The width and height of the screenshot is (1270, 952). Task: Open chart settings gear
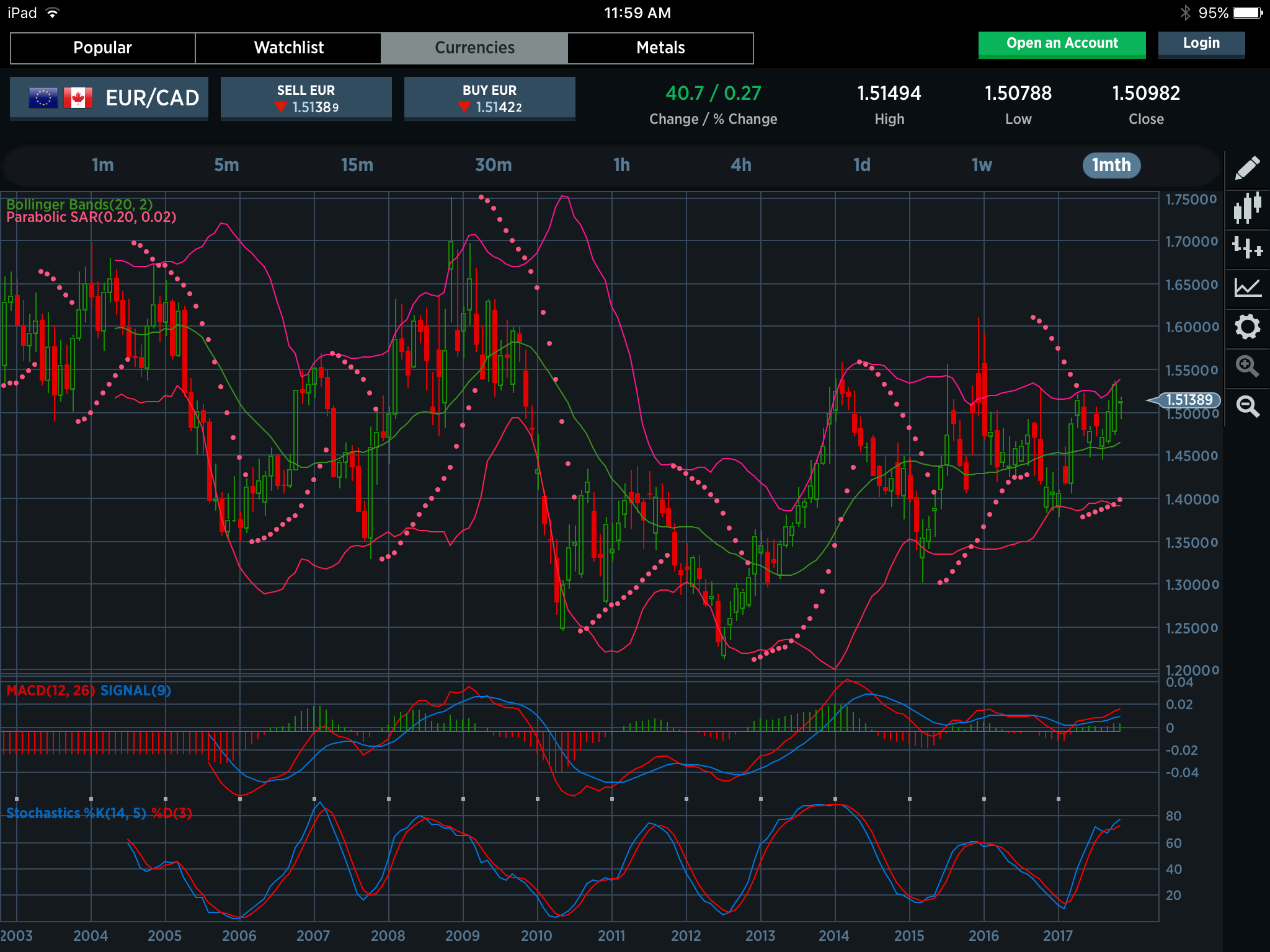point(1247,327)
